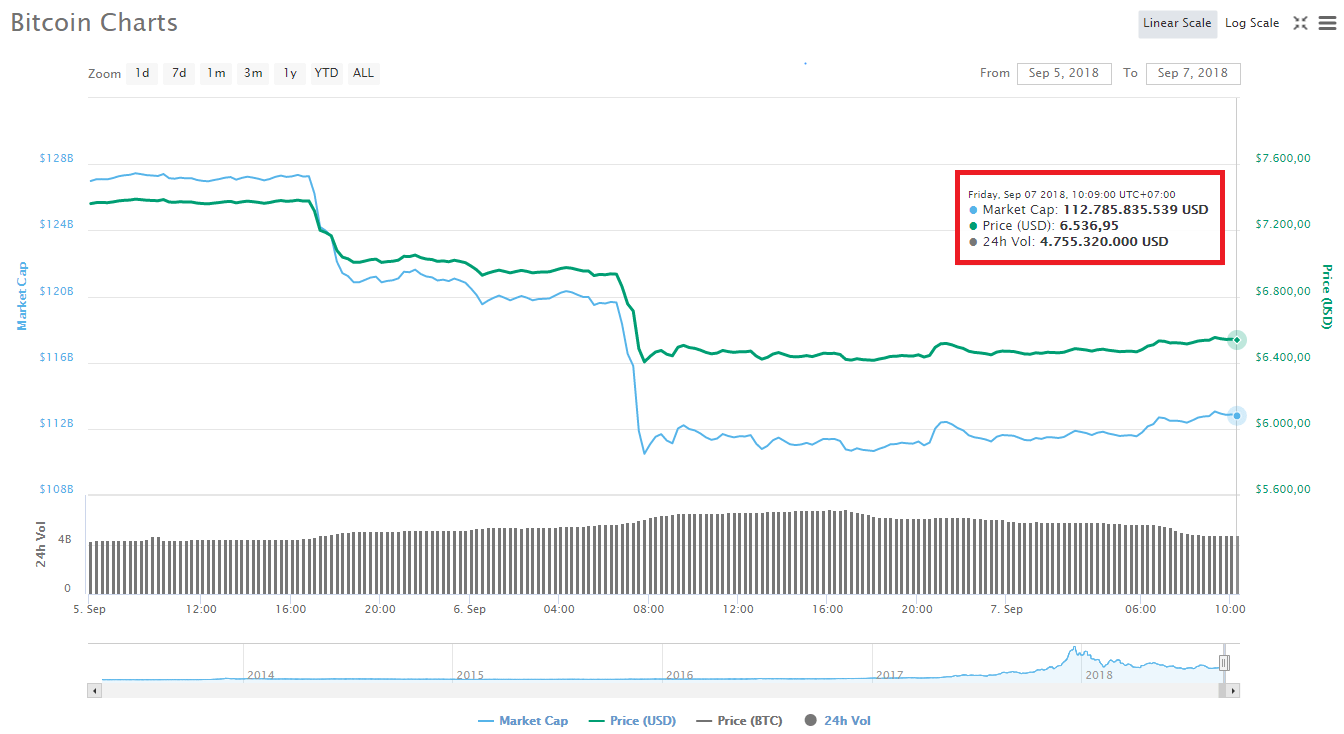Switch to Log Scale

pyautogui.click(x=1252, y=23)
